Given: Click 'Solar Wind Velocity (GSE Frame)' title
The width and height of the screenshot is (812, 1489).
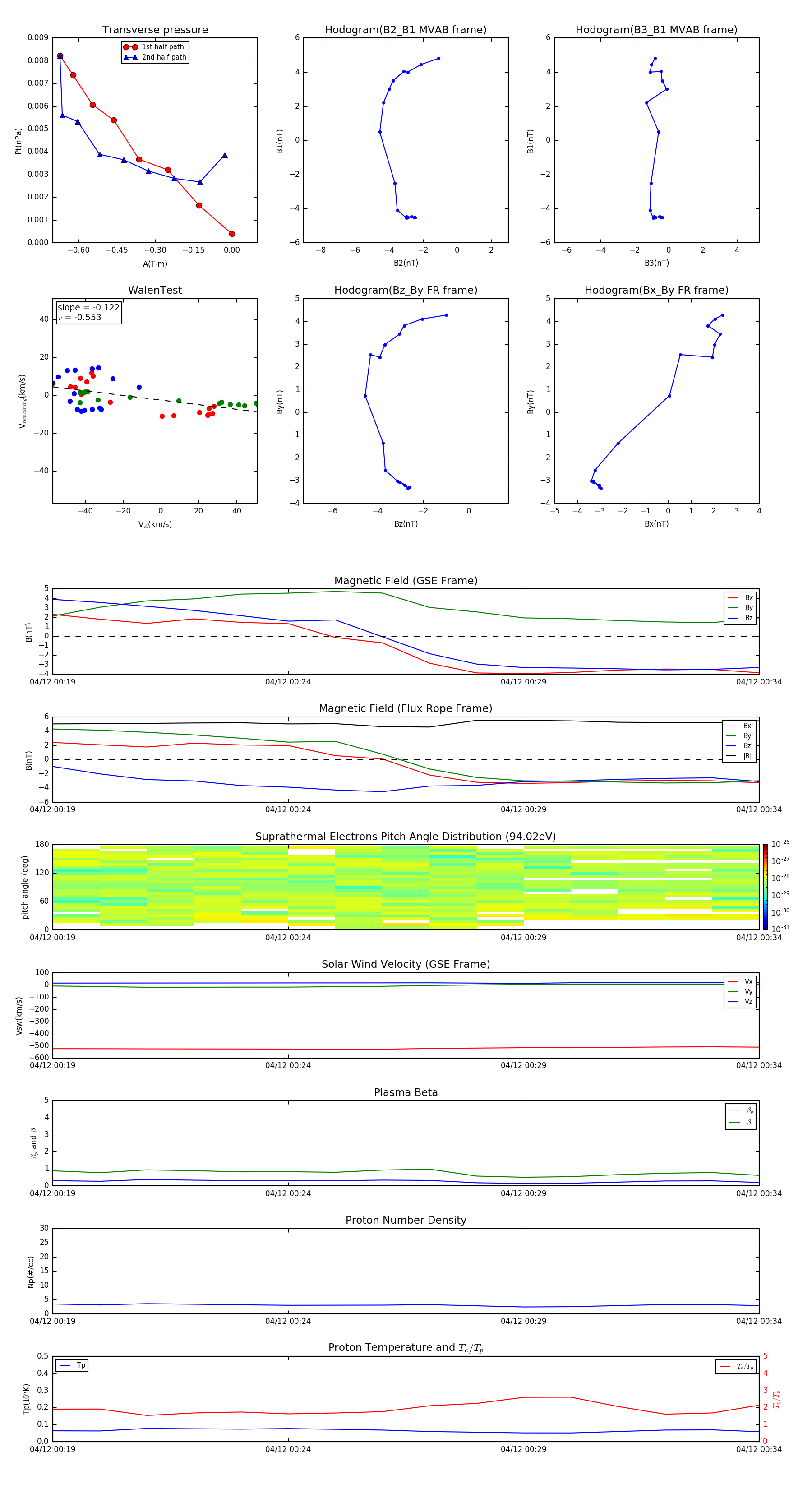Looking at the screenshot, I should click(406, 964).
